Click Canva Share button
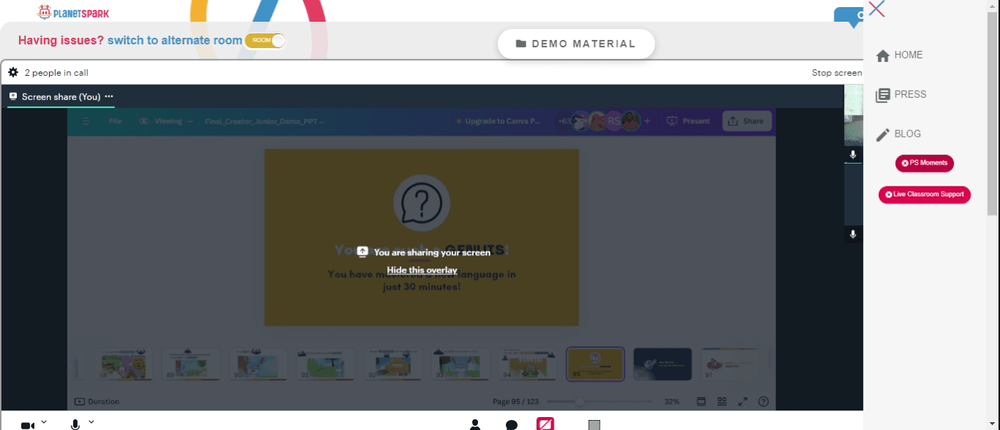 pos(746,121)
